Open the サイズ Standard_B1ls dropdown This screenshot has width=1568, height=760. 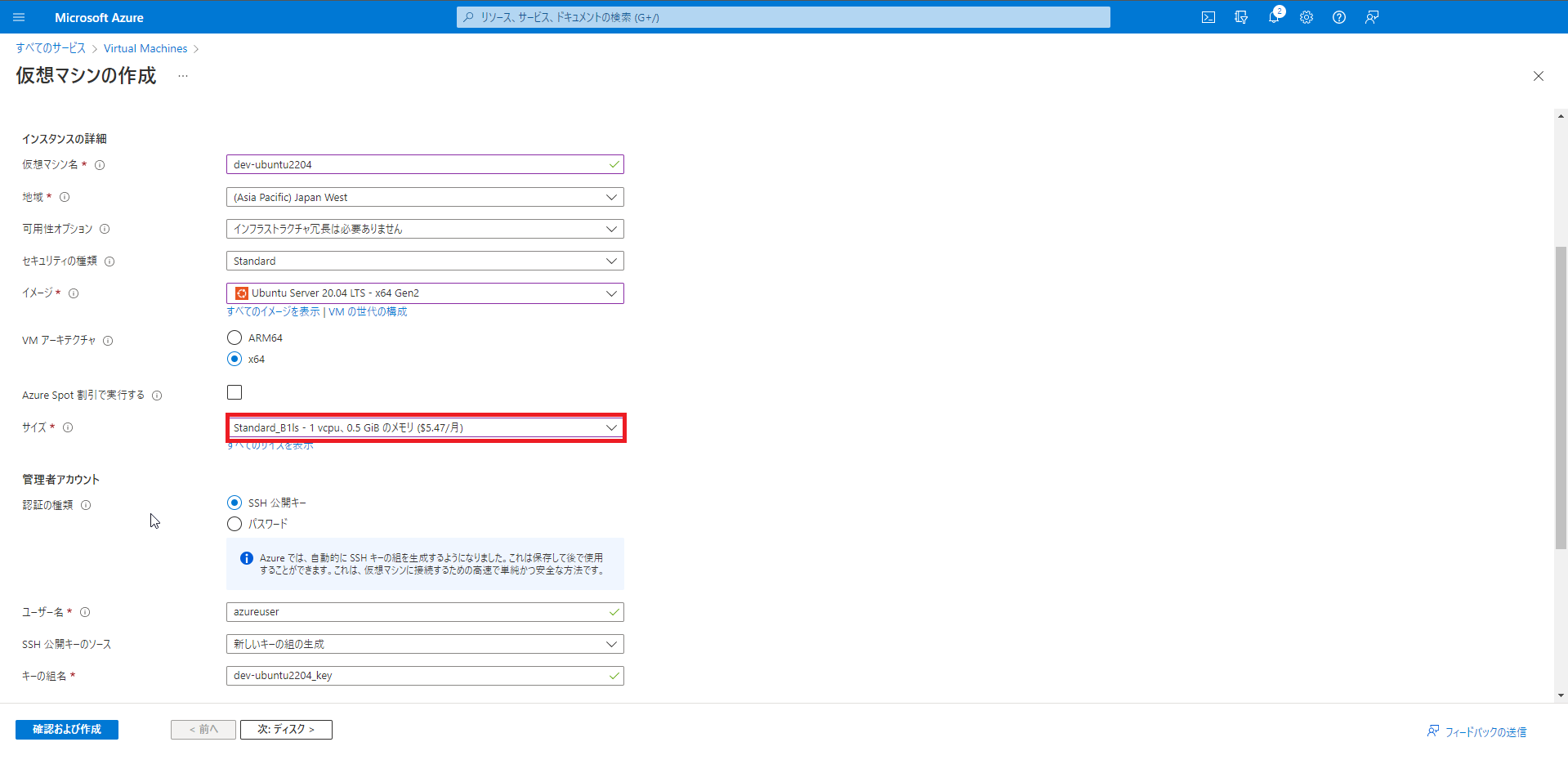425,427
